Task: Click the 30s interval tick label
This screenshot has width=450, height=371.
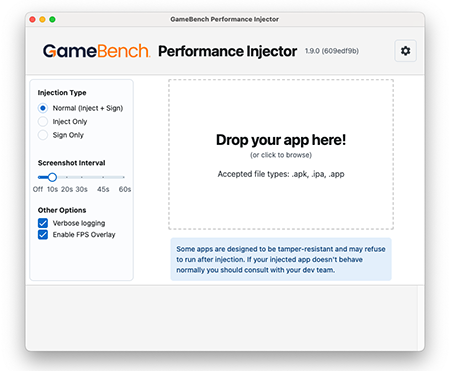Action: click(x=81, y=189)
